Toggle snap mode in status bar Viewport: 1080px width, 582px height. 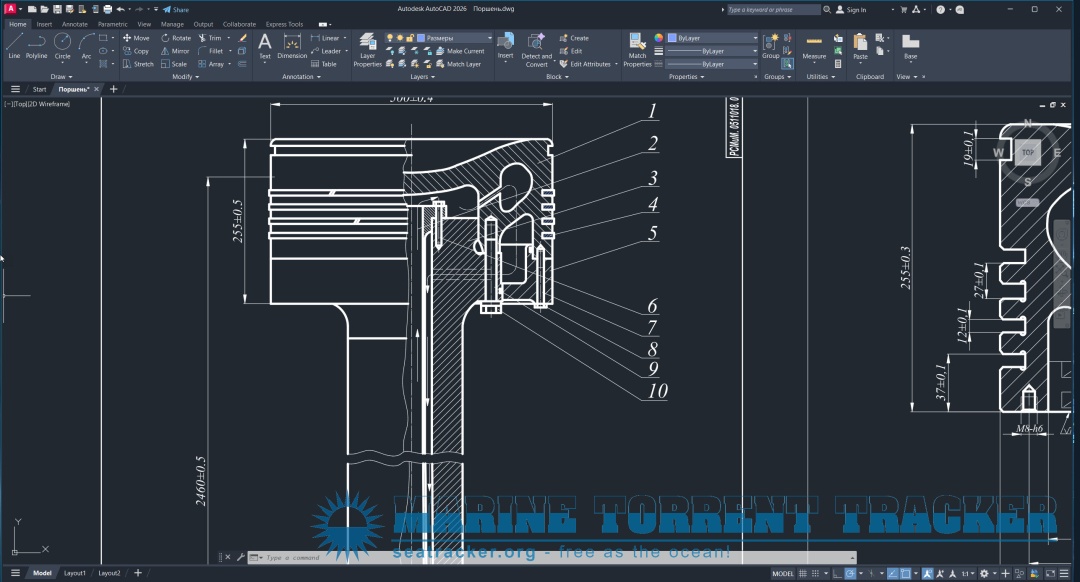816,573
